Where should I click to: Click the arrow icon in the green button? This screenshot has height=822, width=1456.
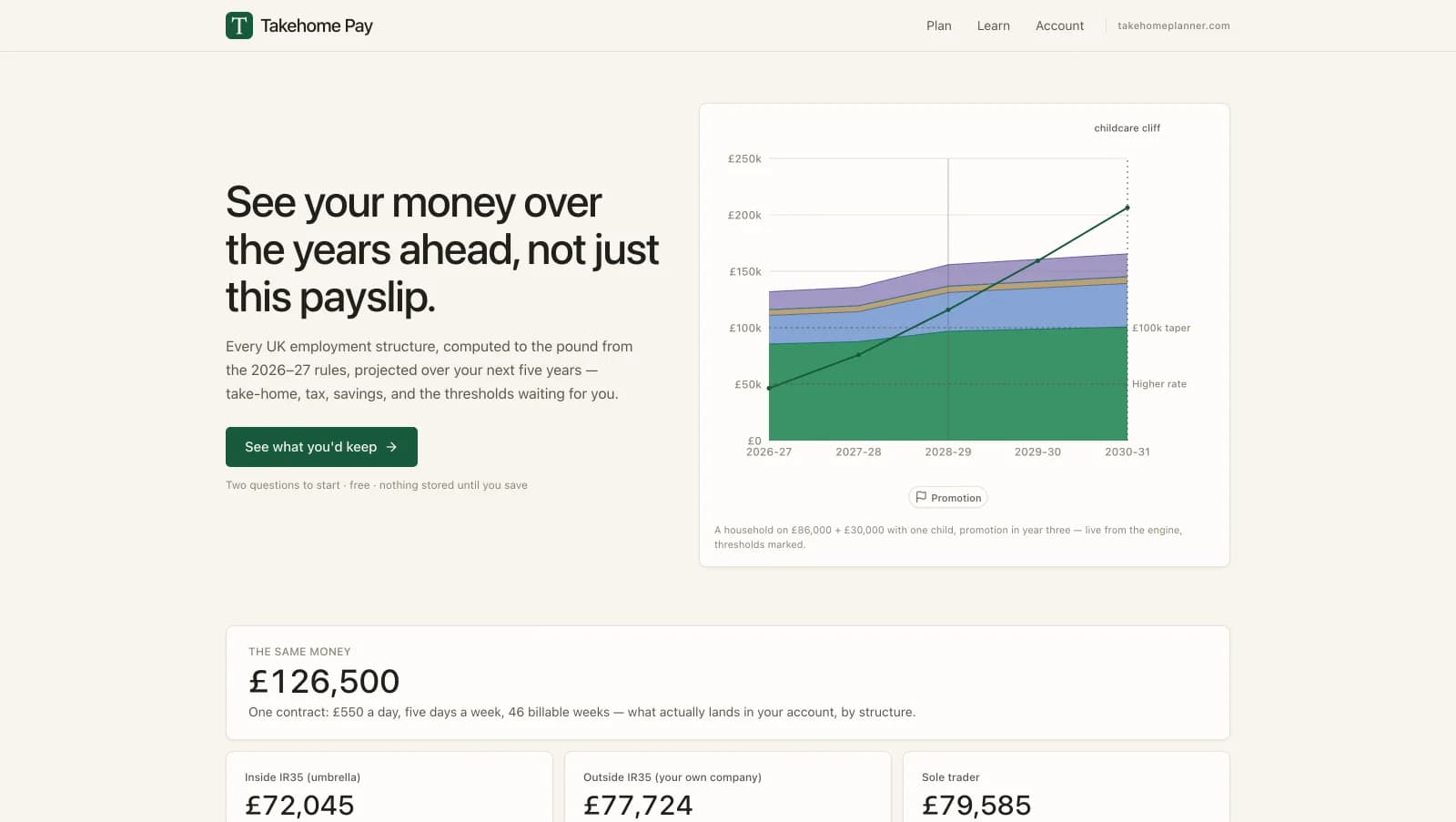point(391,447)
